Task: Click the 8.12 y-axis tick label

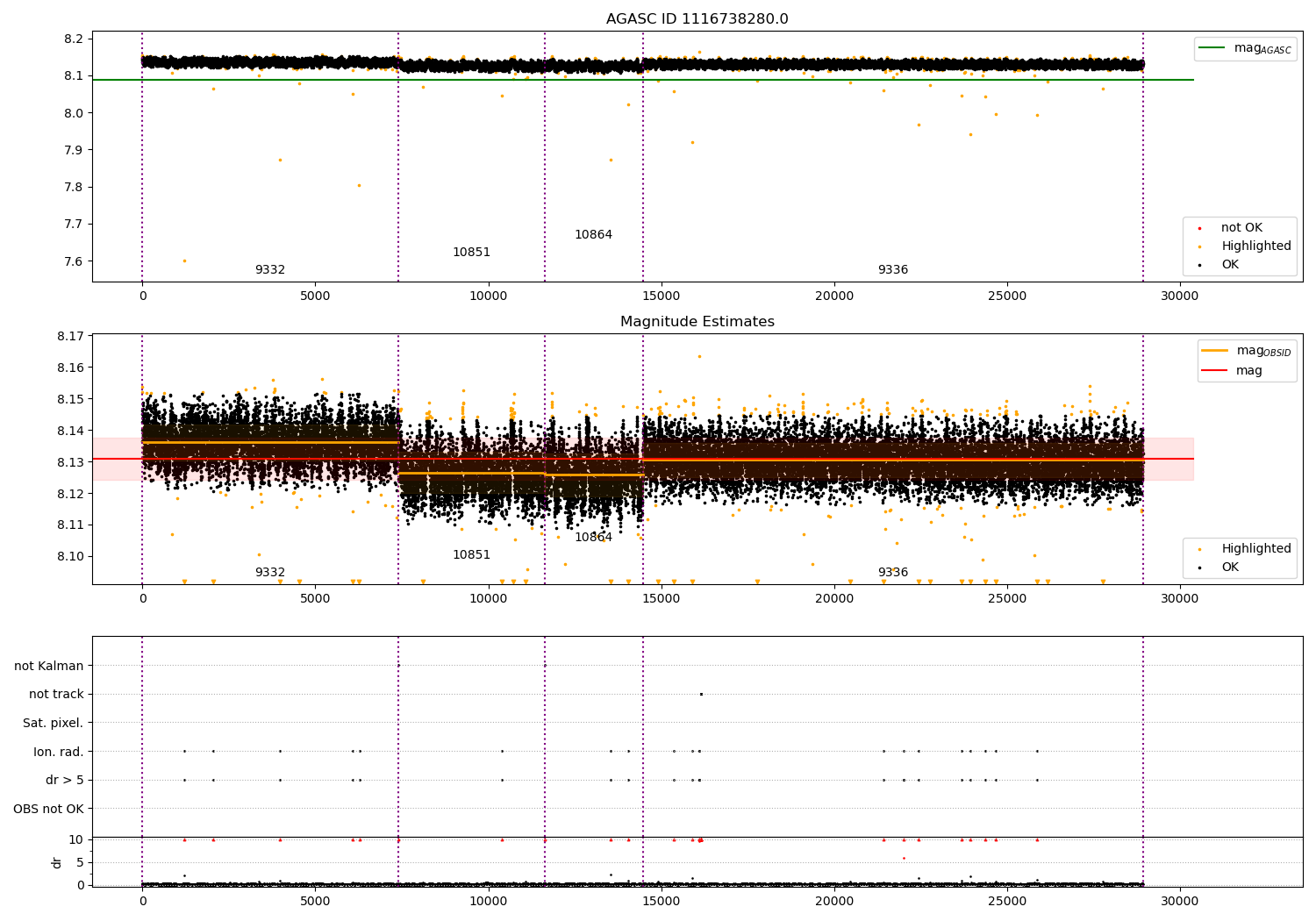Action: coord(70,494)
